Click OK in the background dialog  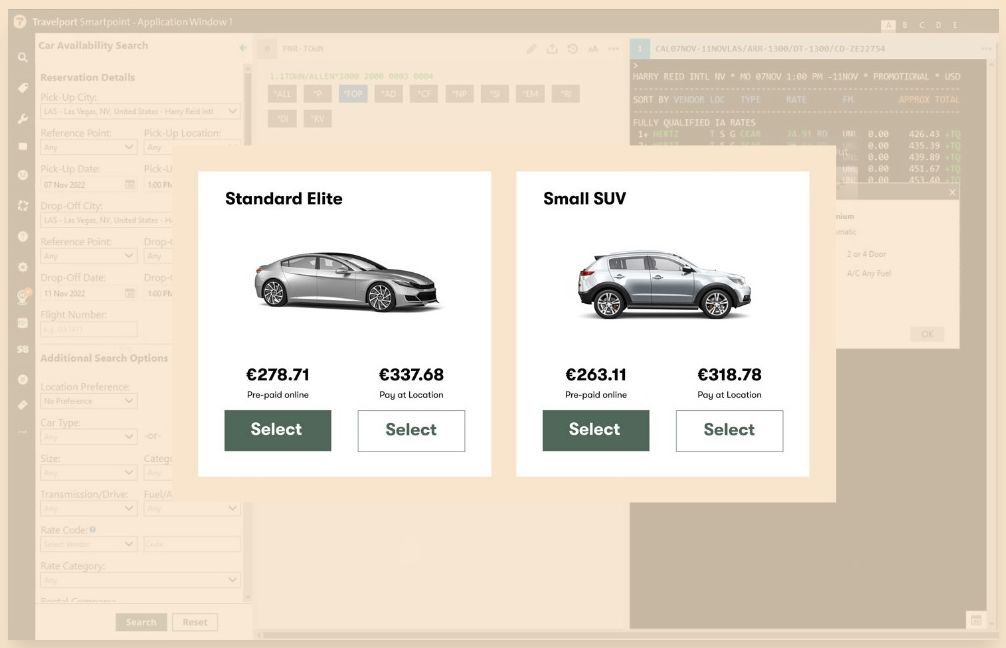[x=927, y=334]
